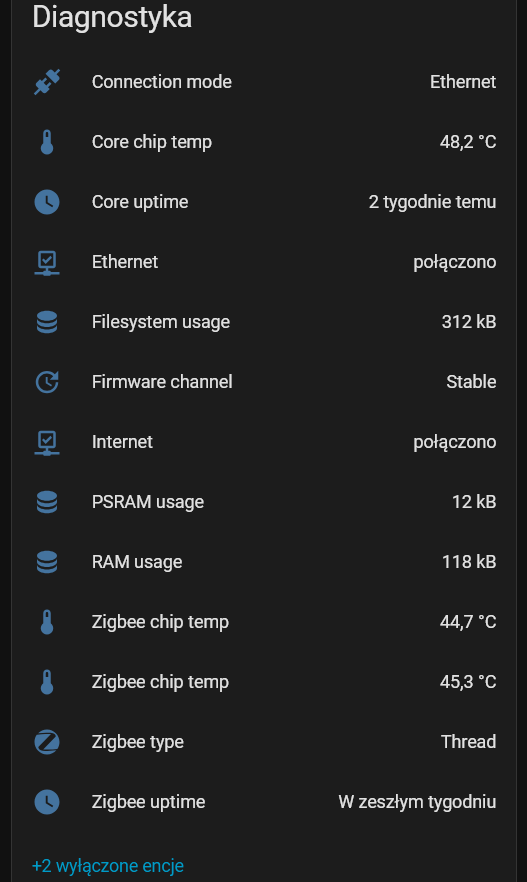This screenshot has height=882, width=527.
Task: Select the Ethernet network status icon
Action: 47,262
